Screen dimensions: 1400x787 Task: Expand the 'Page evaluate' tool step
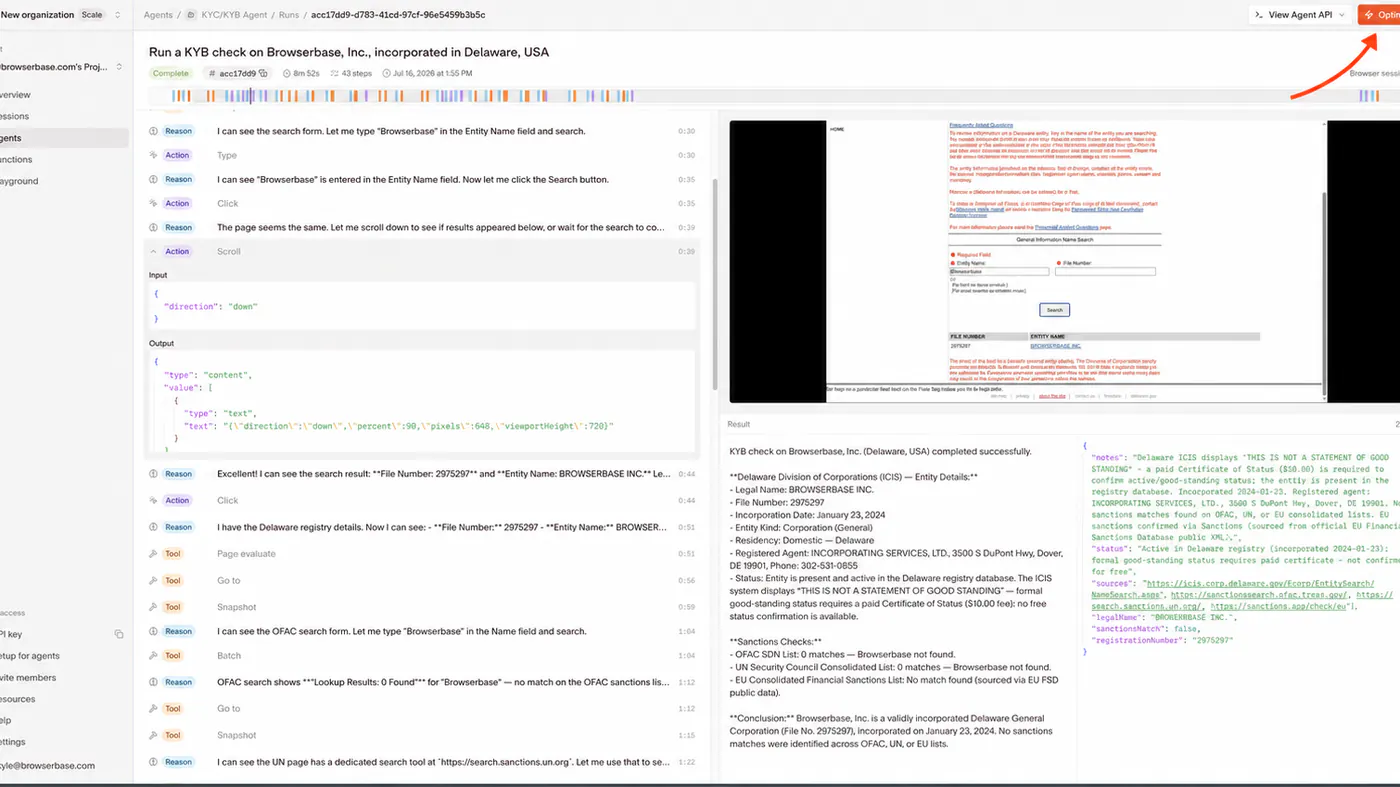(424, 554)
